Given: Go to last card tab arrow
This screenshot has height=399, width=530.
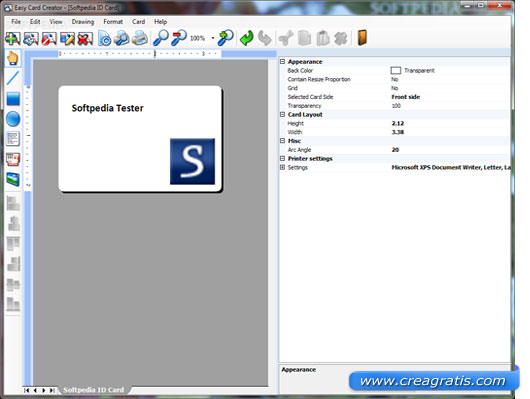Looking at the screenshot, I should point(52,390).
